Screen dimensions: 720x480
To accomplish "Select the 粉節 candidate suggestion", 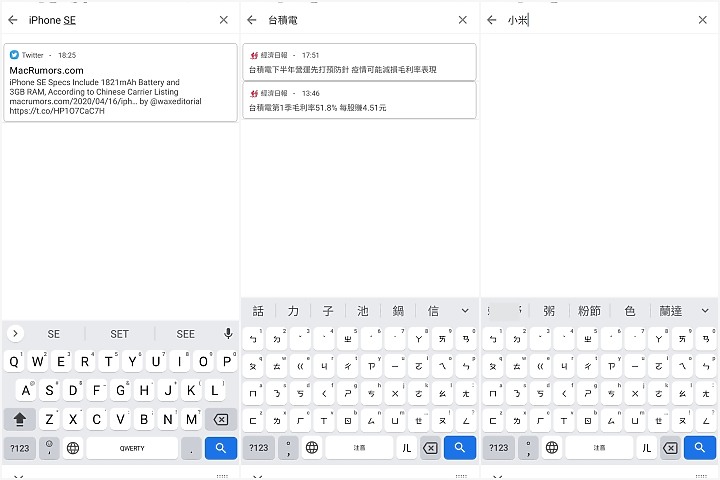I will point(589,311).
